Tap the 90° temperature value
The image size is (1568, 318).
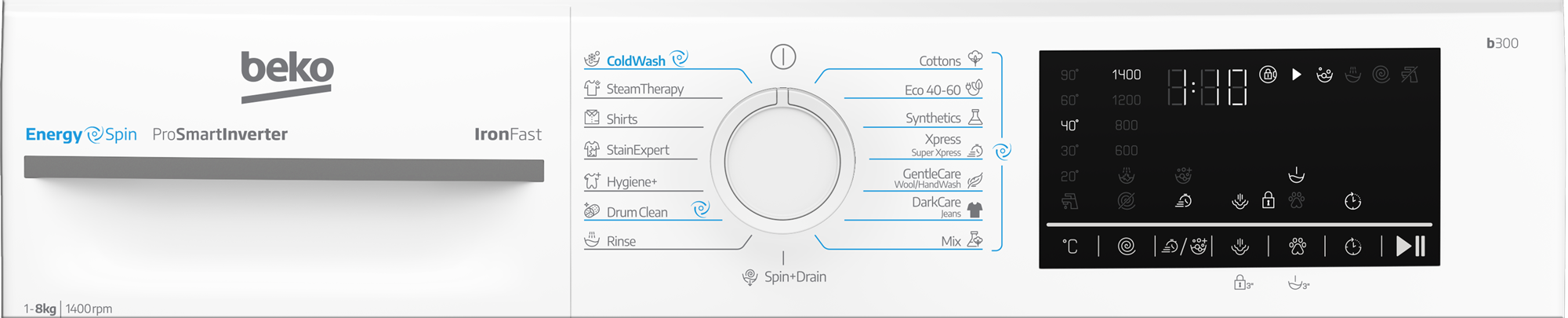tap(1069, 75)
